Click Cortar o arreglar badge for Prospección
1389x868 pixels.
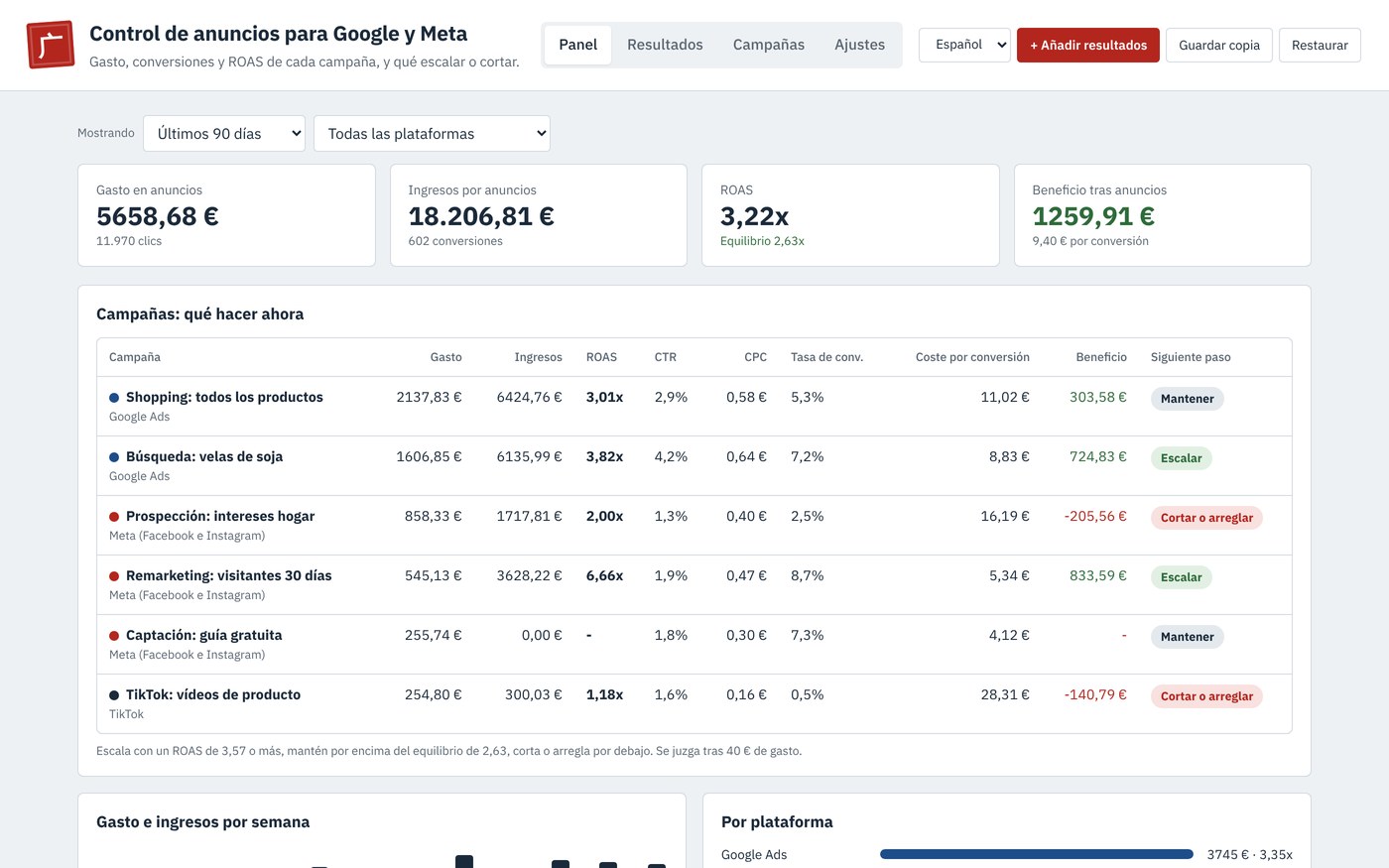(x=1206, y=518)
